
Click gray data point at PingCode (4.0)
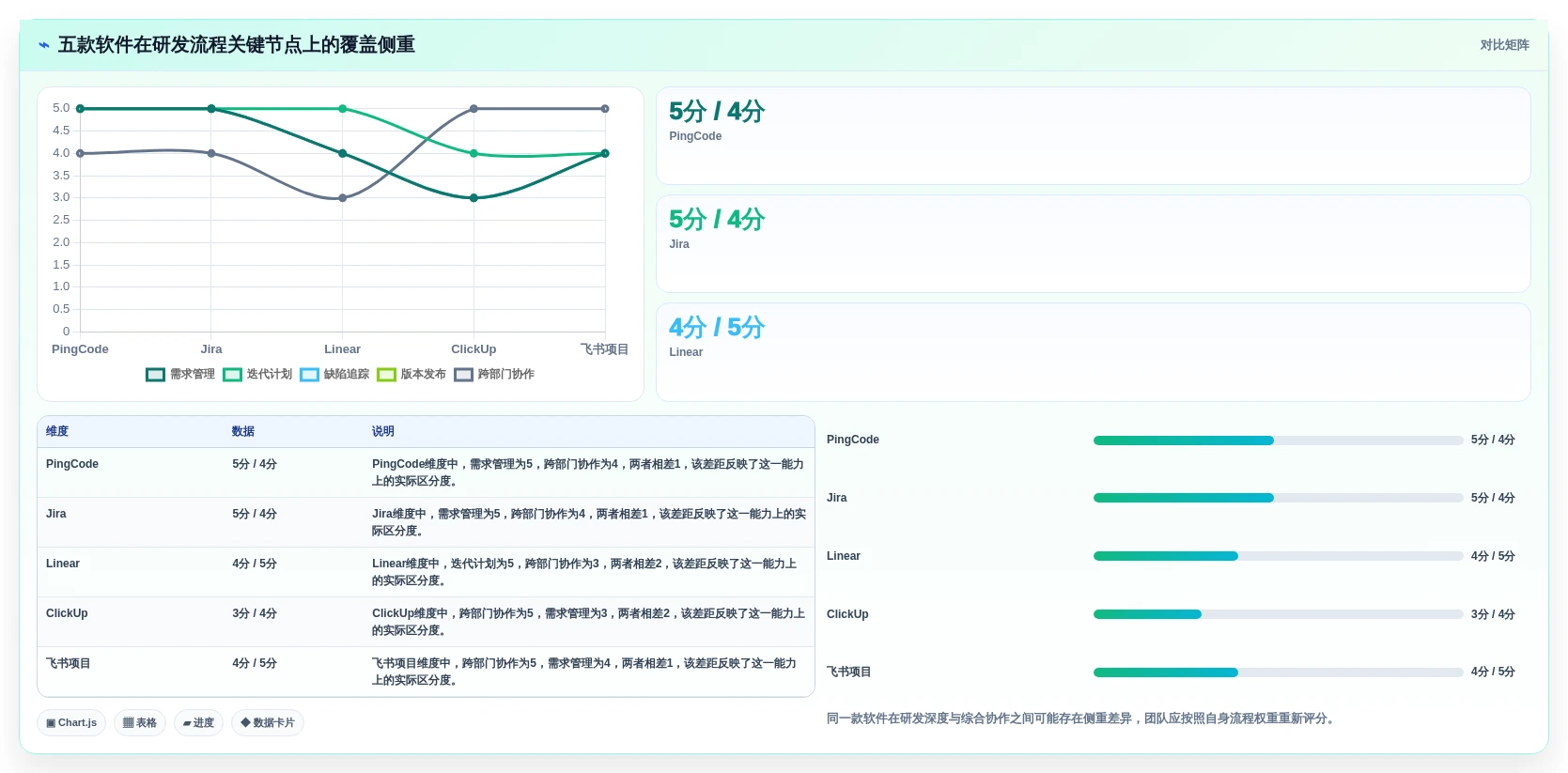tap(80, 153)
